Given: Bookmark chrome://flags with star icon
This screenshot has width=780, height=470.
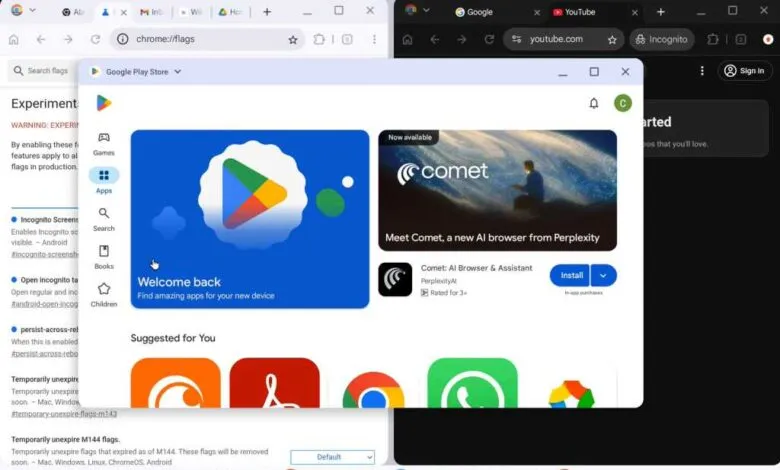Looking at the screenshot, I should click(293, 40).
